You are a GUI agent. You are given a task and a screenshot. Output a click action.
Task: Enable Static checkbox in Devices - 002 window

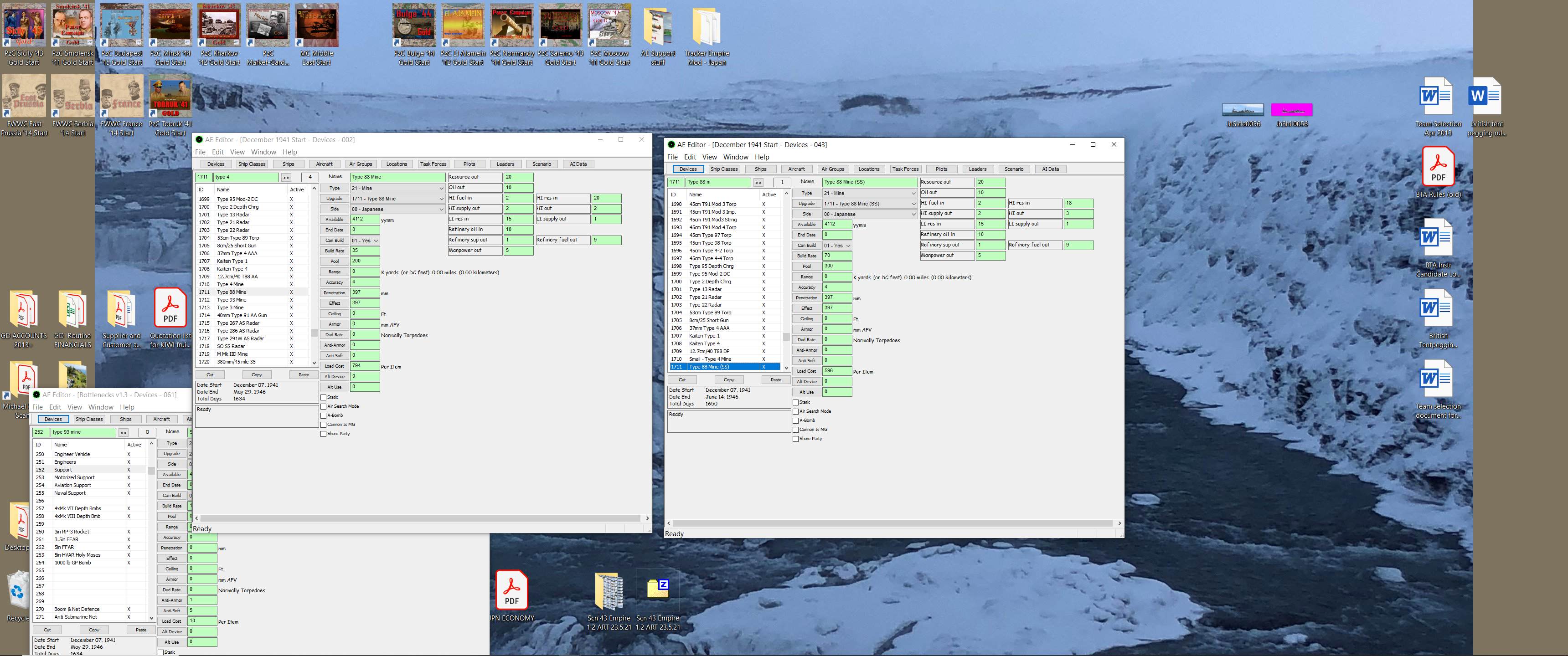323,397
